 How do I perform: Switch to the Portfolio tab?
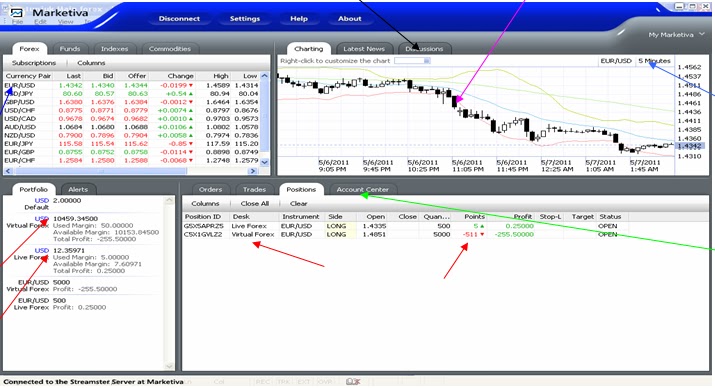click(33, 189)
